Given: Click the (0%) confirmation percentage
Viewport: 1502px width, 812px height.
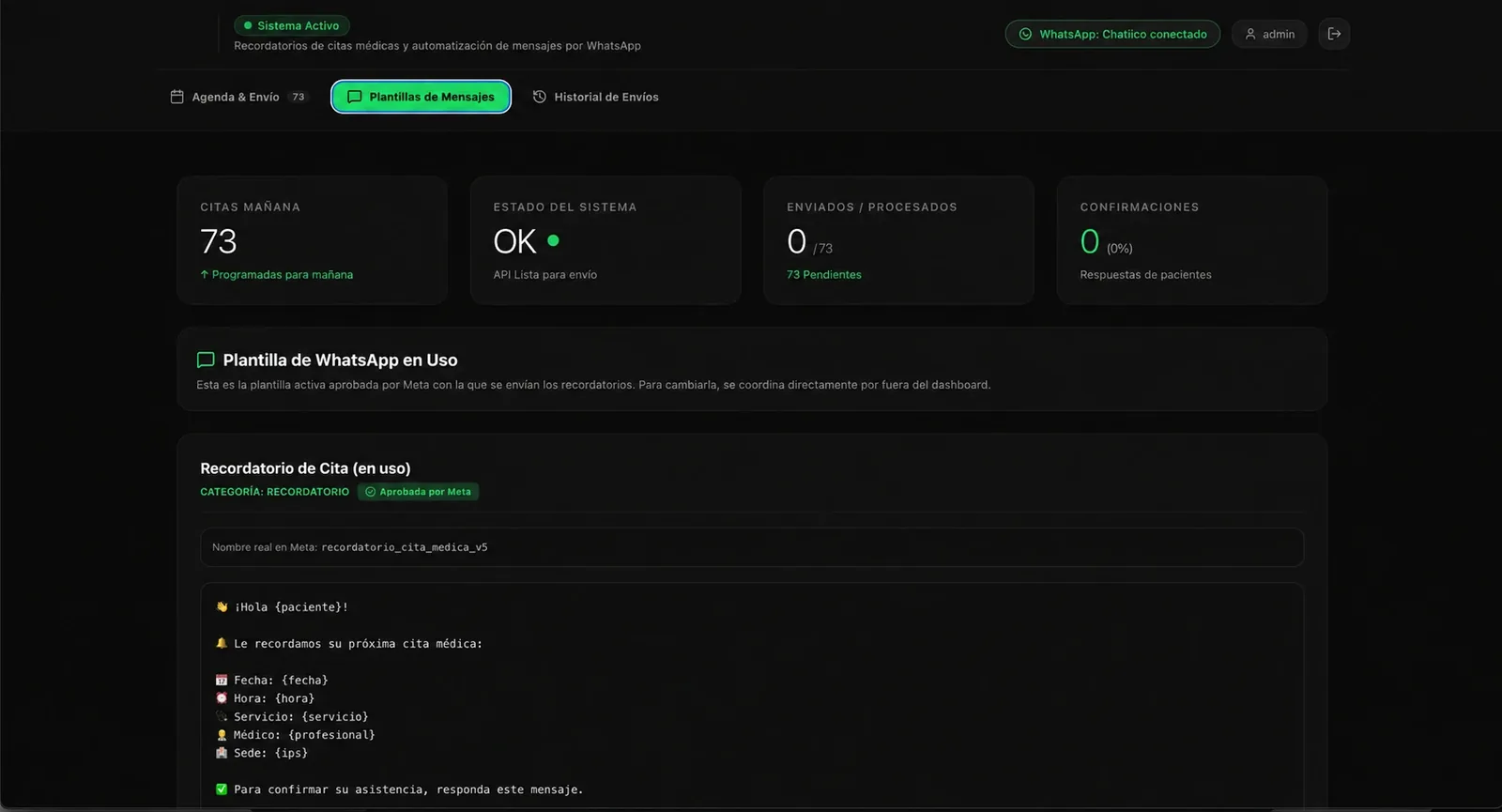Looking at the screenshot, I should [x=1120, y=249].
